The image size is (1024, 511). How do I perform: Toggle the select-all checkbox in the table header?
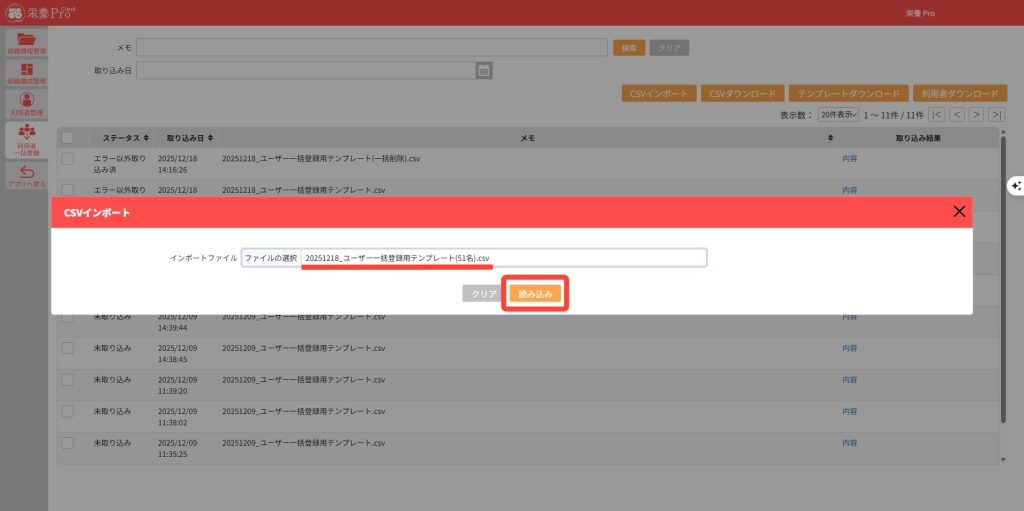click(68, 137)
